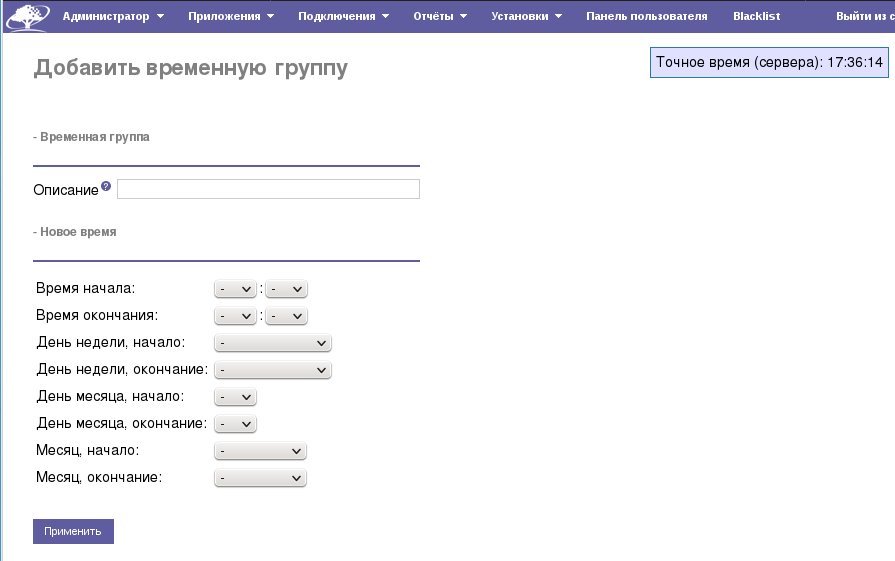Open the Время начала hour dropdown

[x=236, y=289]
